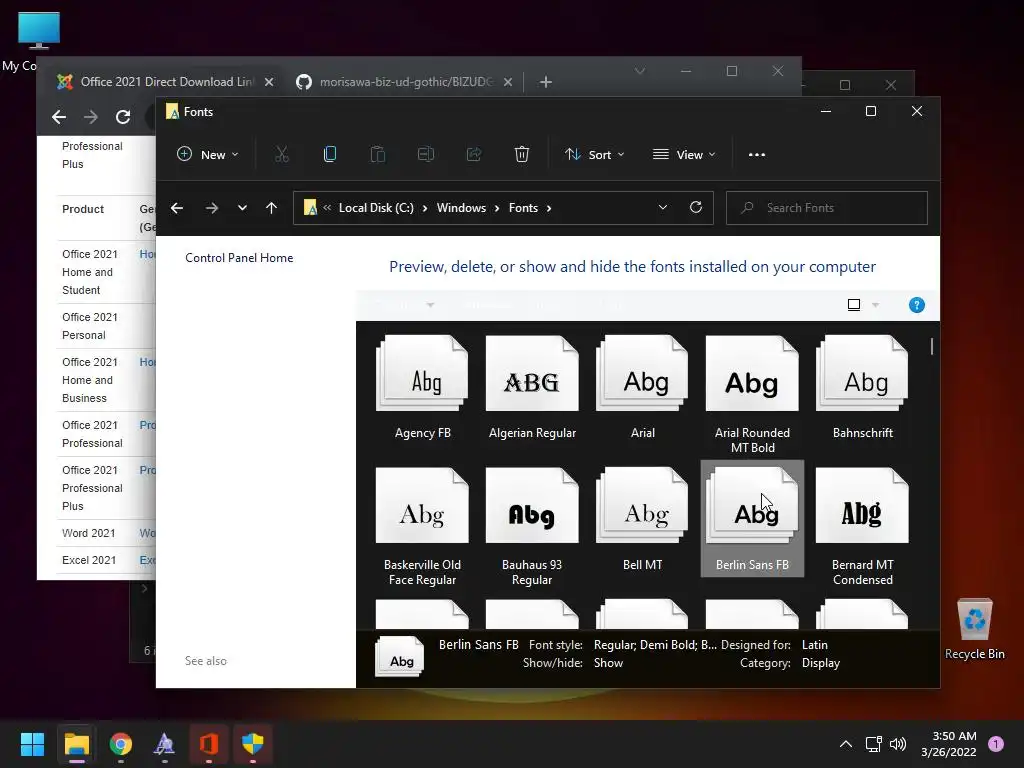This screenshot has width=1024, height=768.
Task: Select Bauhaus 93 Regular font
Action: pos(532,526)
